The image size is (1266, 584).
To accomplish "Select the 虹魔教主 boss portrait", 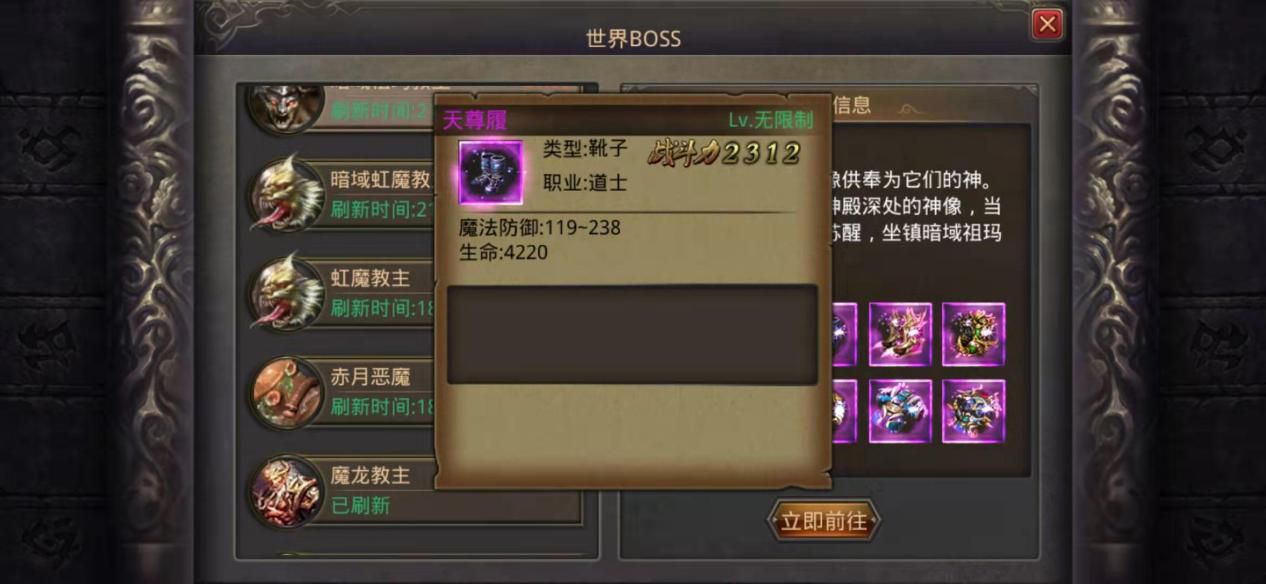I will point(287,291).
